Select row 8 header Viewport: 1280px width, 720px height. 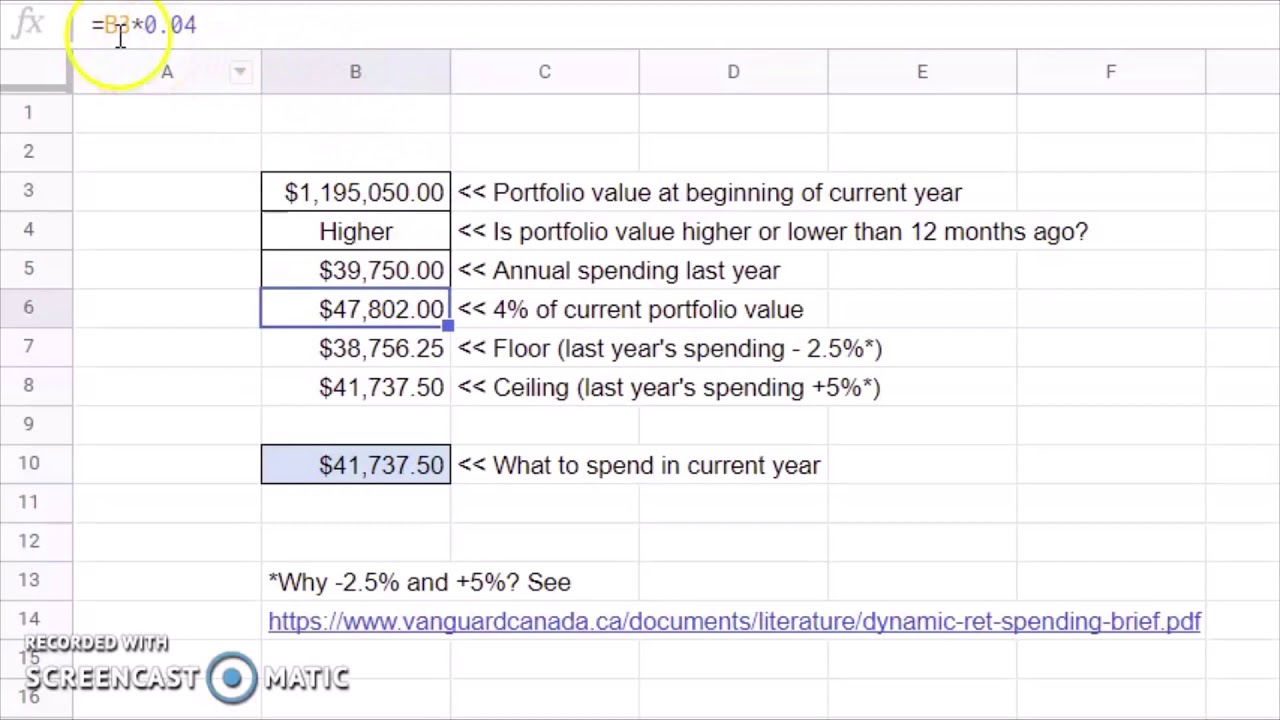click(x=36, y=386)
